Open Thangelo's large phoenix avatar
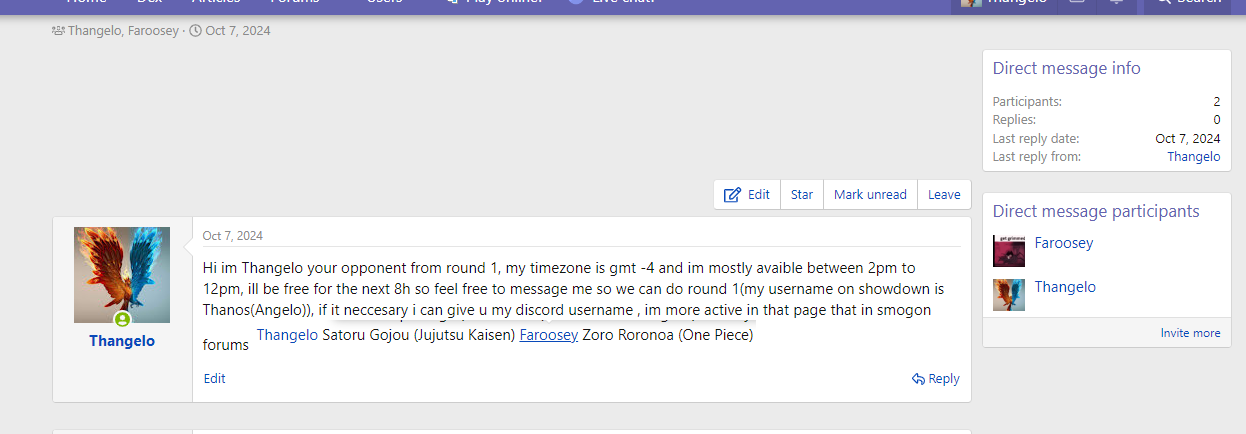1246x434 pixels. (x=122, y=274)
